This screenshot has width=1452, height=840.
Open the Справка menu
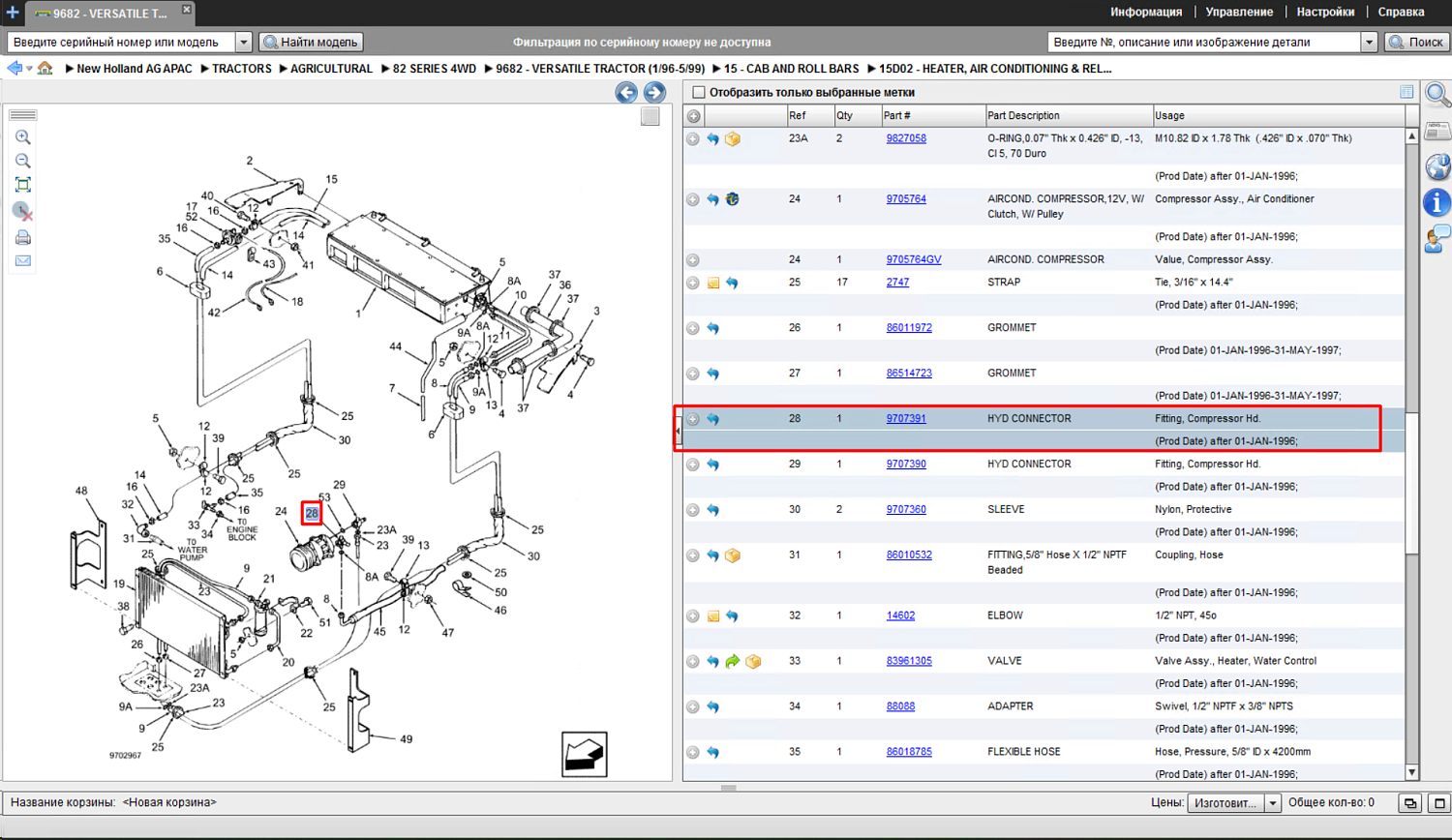[1401, 13]
